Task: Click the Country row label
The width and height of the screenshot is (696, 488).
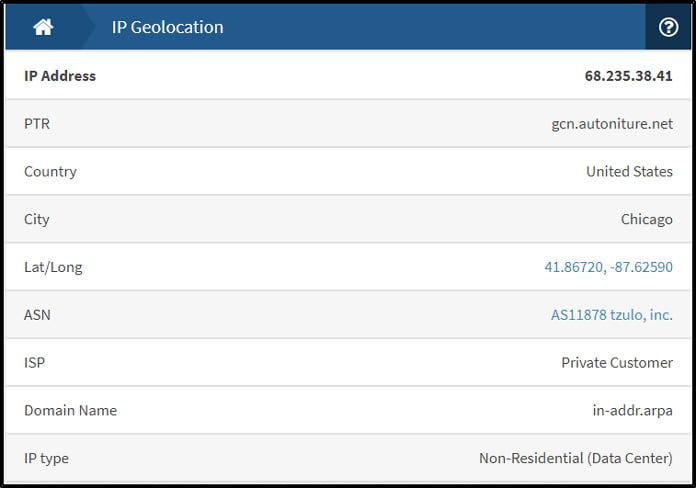Action: (50, 172)
